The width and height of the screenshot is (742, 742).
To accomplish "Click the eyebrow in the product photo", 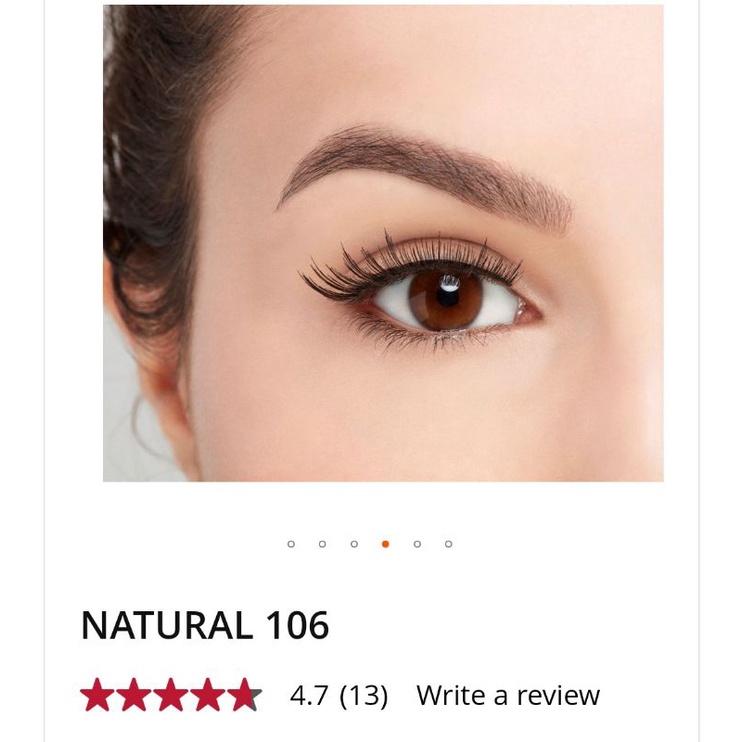I will pyautogui.click(x=425, y=178).
